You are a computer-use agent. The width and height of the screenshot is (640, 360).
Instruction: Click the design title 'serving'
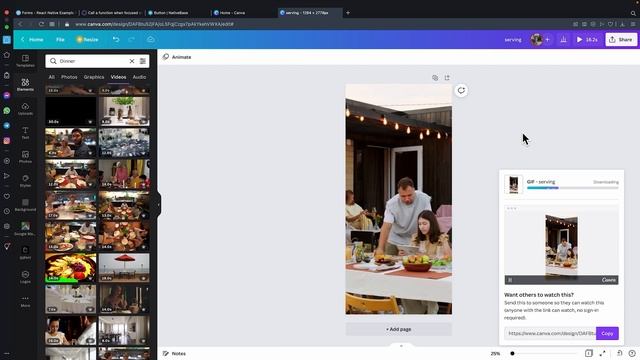click(513, 40)
